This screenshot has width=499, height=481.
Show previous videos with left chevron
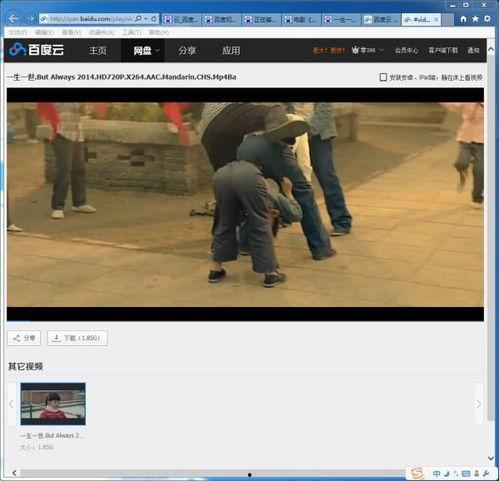click(12, 404)
